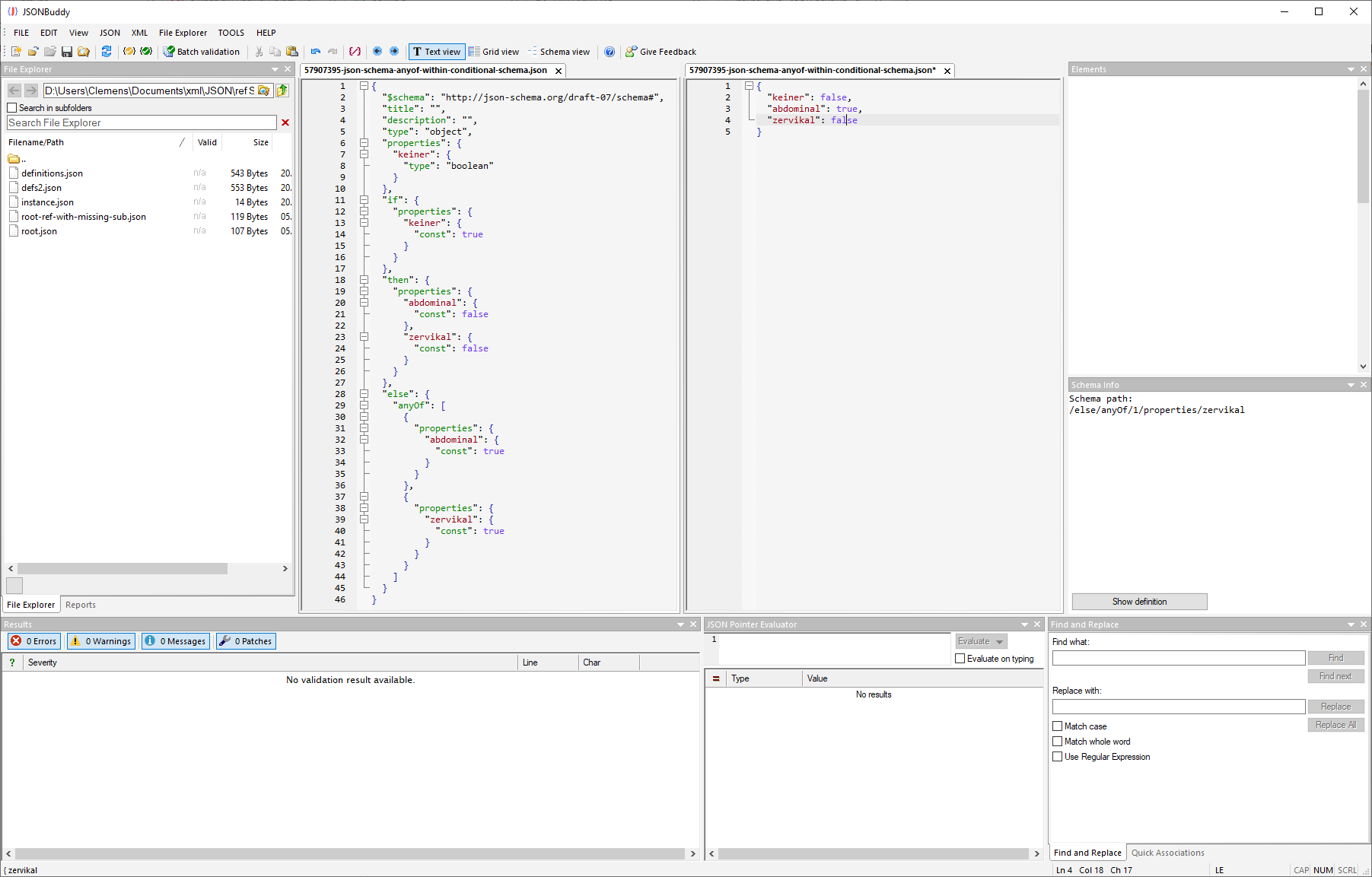This screenshot has width=1372, height=877.
Task: Switch to the Reports tab
Action: coord(81,605)
